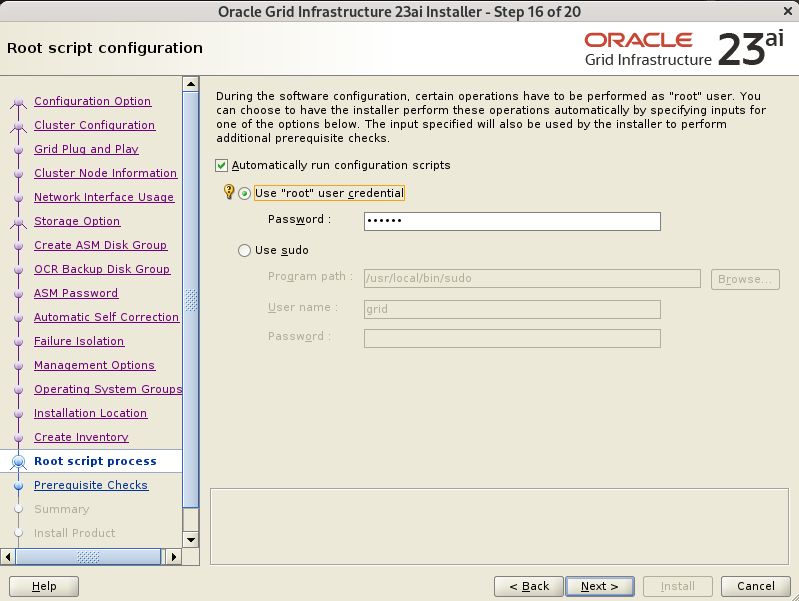Open the Cluster Configuration step link
The width and height of the screenshot is (799, 601).
pos(94,125)
